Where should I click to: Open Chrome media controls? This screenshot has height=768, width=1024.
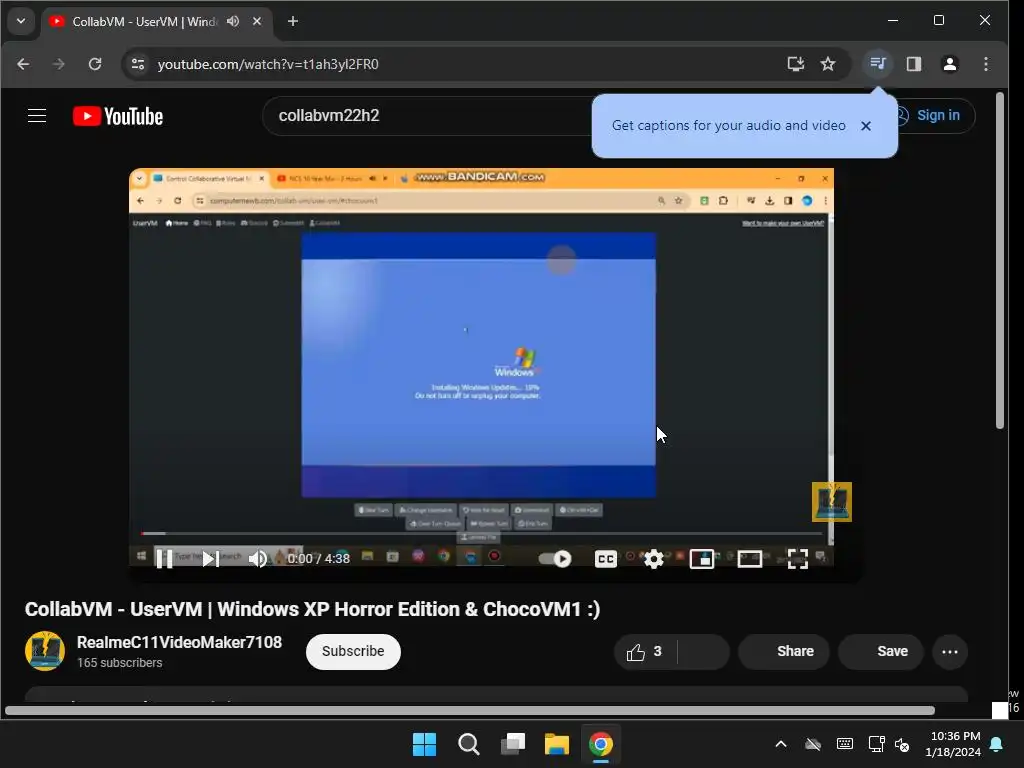(x=878, y=64)
